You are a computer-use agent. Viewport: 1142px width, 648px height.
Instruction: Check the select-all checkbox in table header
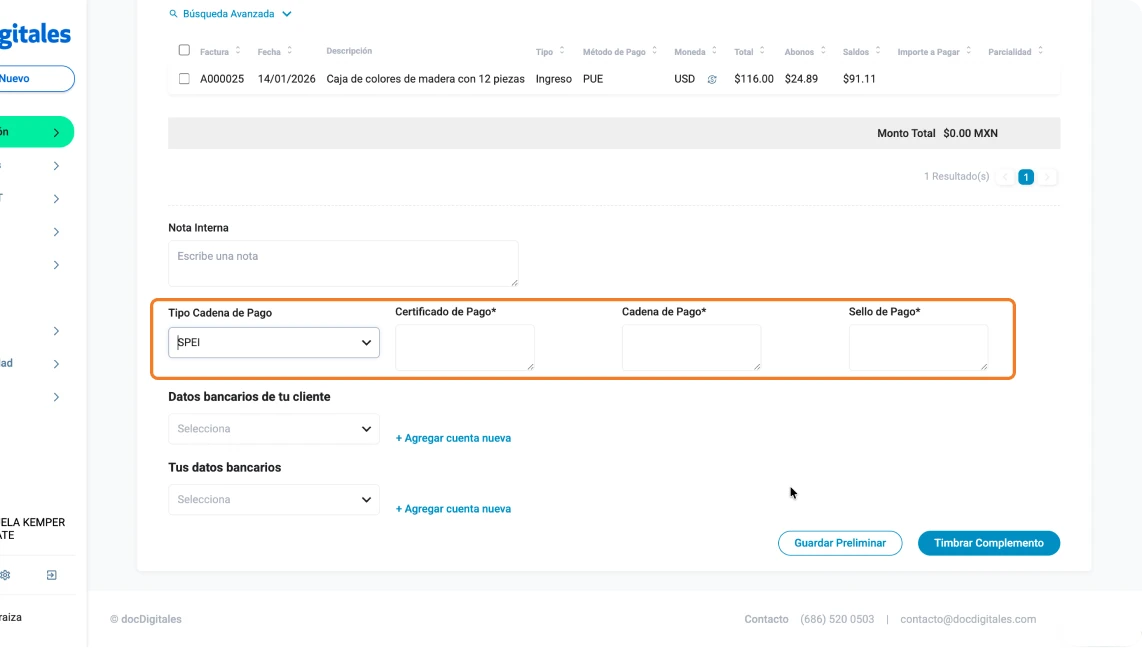(x=184, y=50)
